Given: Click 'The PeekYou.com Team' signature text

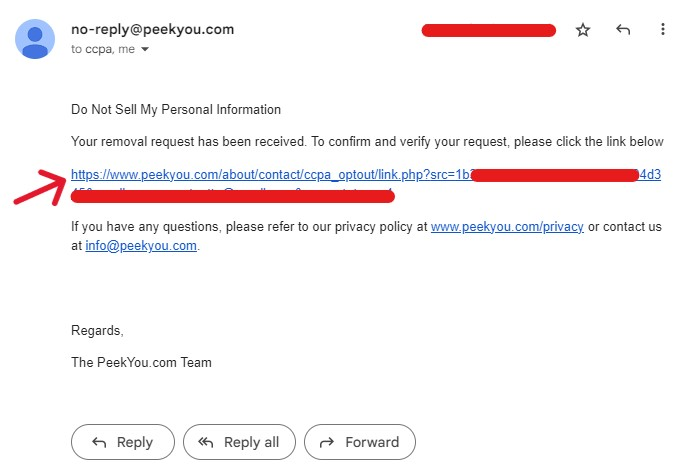Looking at the screenshot, I should coord(141,362).
